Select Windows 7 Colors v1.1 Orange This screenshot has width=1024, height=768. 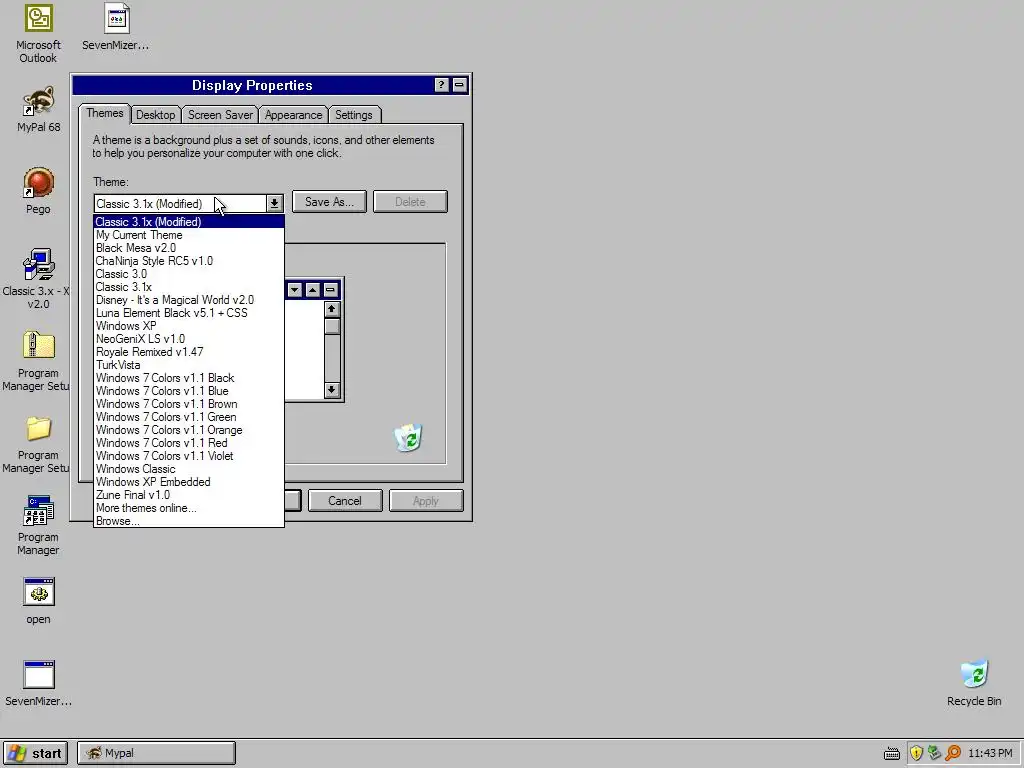(189, 430)
